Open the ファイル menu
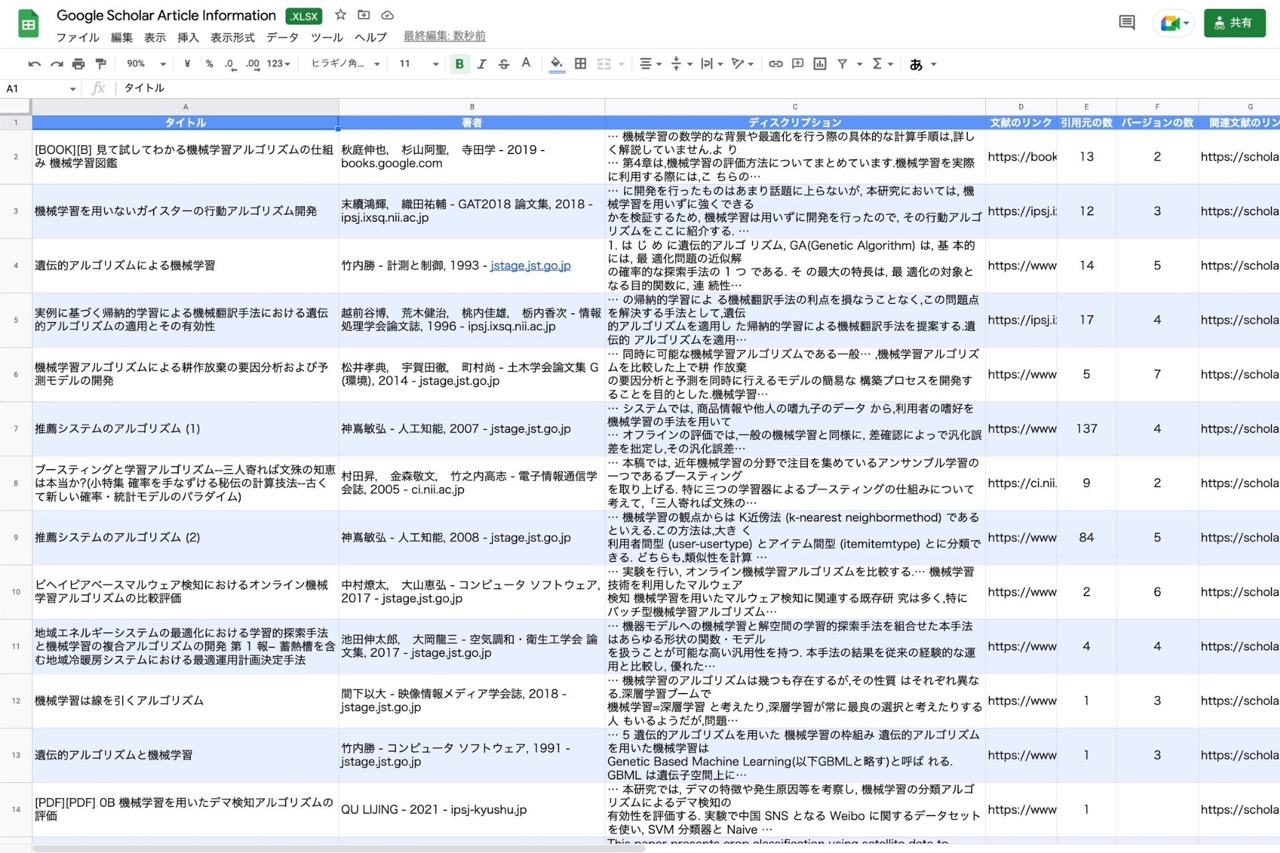Viewport: 1280px width, 853px height. click(77, 37)
